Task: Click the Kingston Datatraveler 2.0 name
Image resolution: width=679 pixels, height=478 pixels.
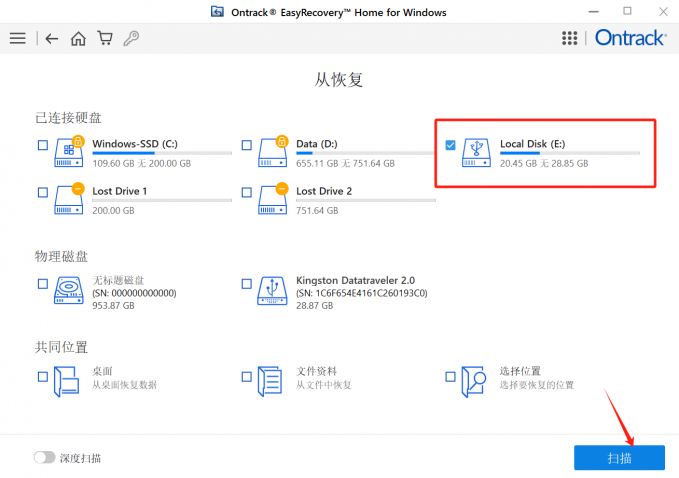Action: pyautogui.click(x=356, y=280)
